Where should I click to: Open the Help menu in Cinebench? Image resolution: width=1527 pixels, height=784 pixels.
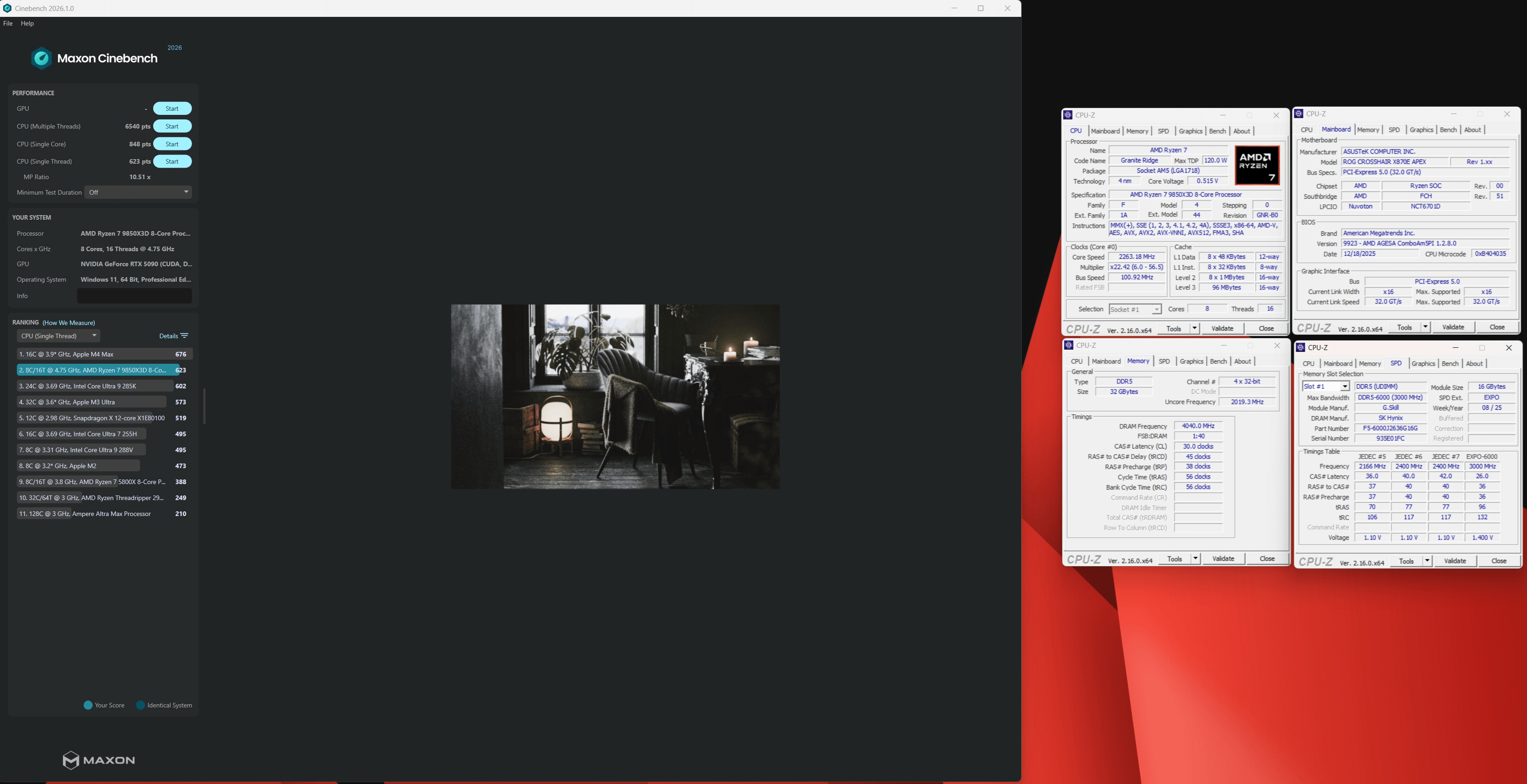27,23
